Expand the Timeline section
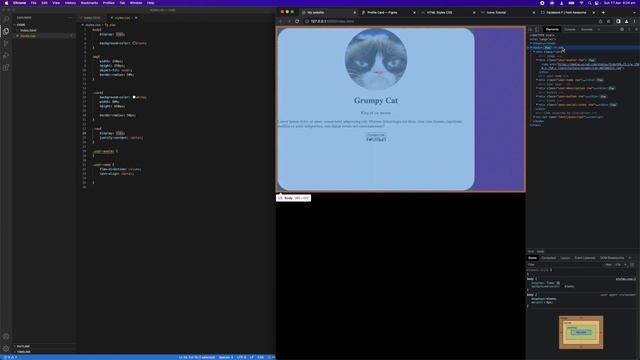Screen dimensions: 640x360 coord(23,352)
